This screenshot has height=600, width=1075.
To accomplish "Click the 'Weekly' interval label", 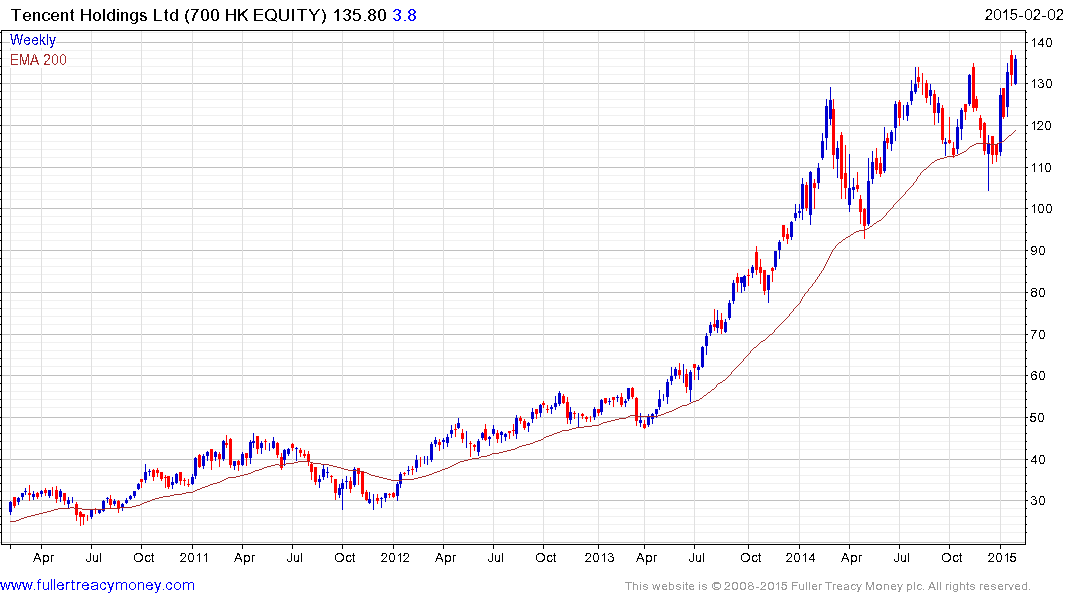I will [x=33, y=40].
